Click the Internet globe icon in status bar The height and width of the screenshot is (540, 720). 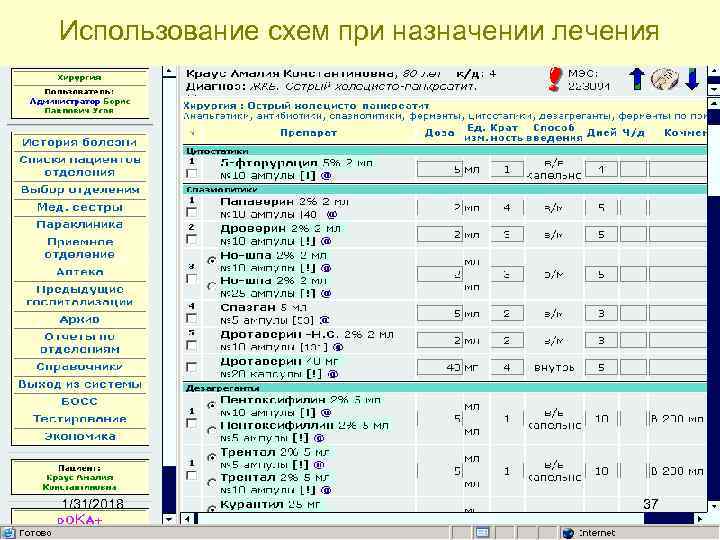click(568, 533)
